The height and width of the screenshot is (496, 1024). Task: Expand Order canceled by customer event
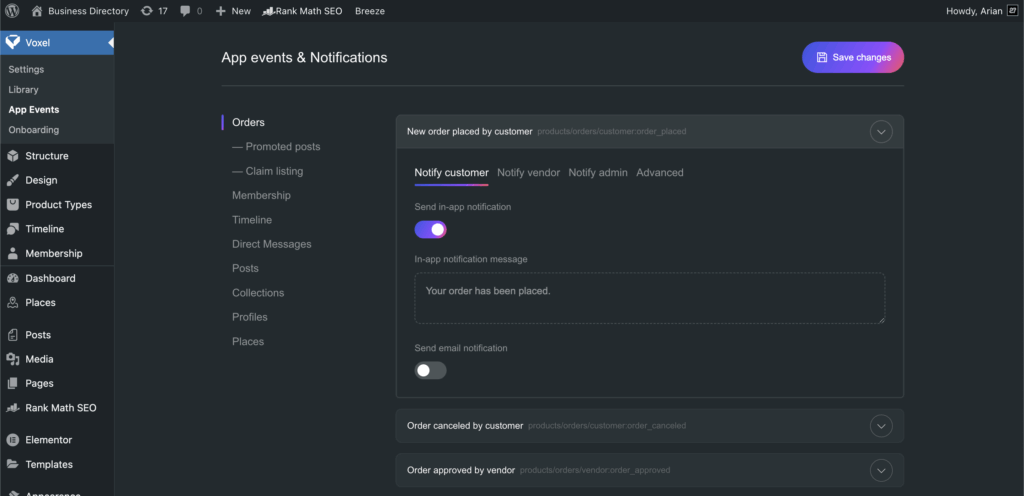880,426
